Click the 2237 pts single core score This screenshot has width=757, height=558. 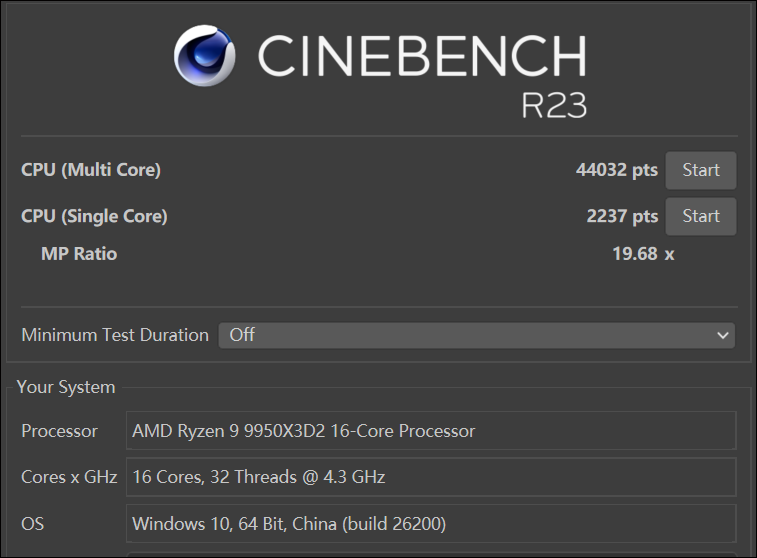pyautogui.click(x=622, y=216)
